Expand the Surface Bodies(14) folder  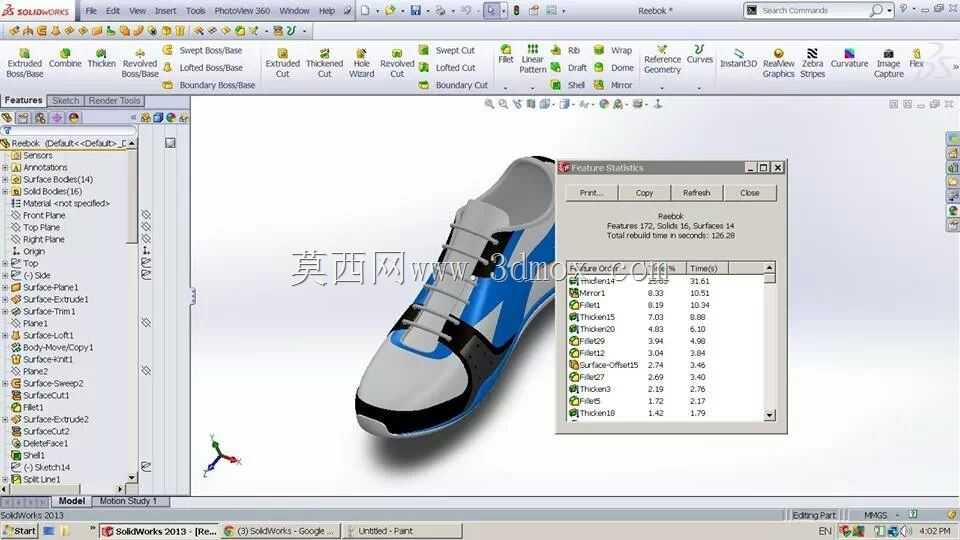click(x=5, y=179)
